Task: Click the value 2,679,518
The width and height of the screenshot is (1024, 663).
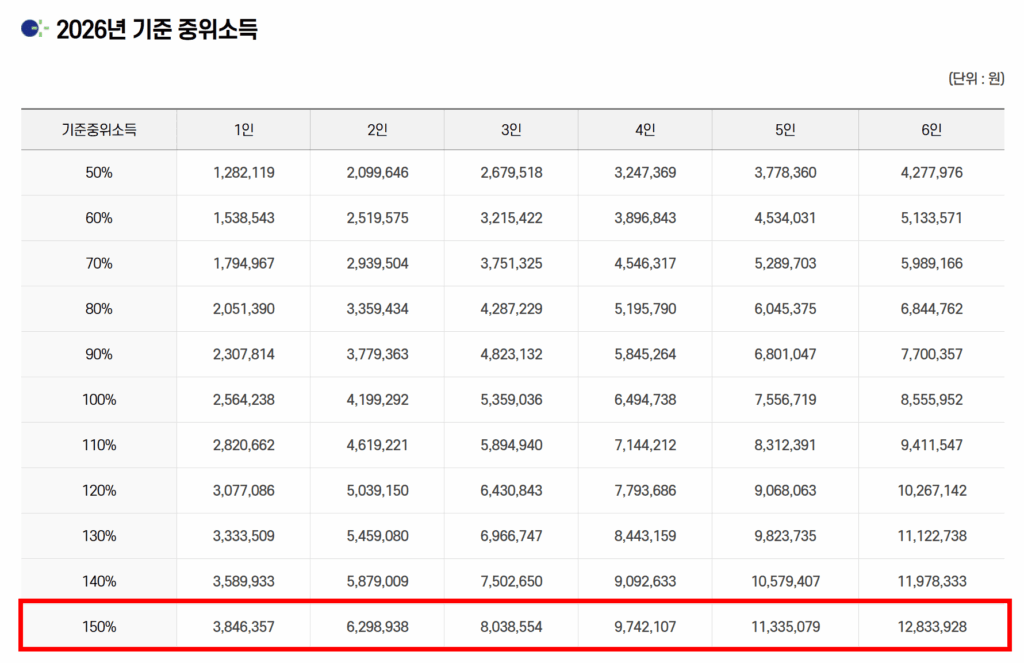Action: 511,172
